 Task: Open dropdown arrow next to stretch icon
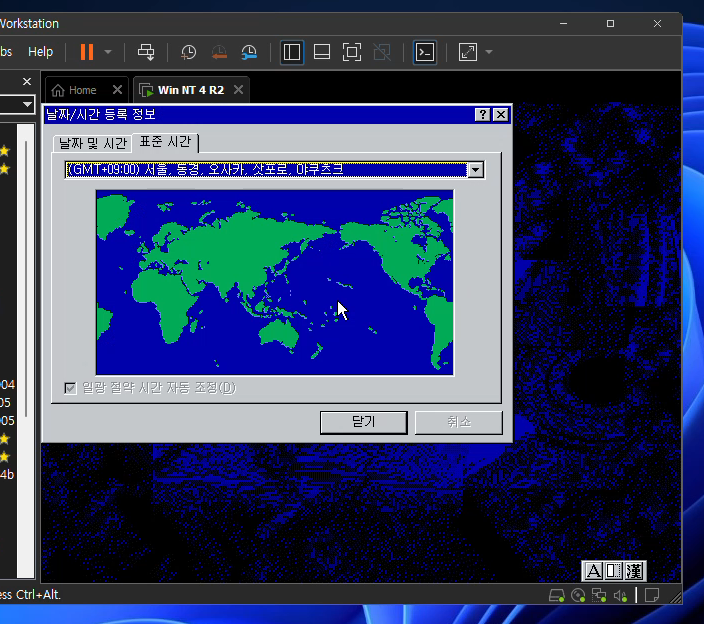coord(489,52)
